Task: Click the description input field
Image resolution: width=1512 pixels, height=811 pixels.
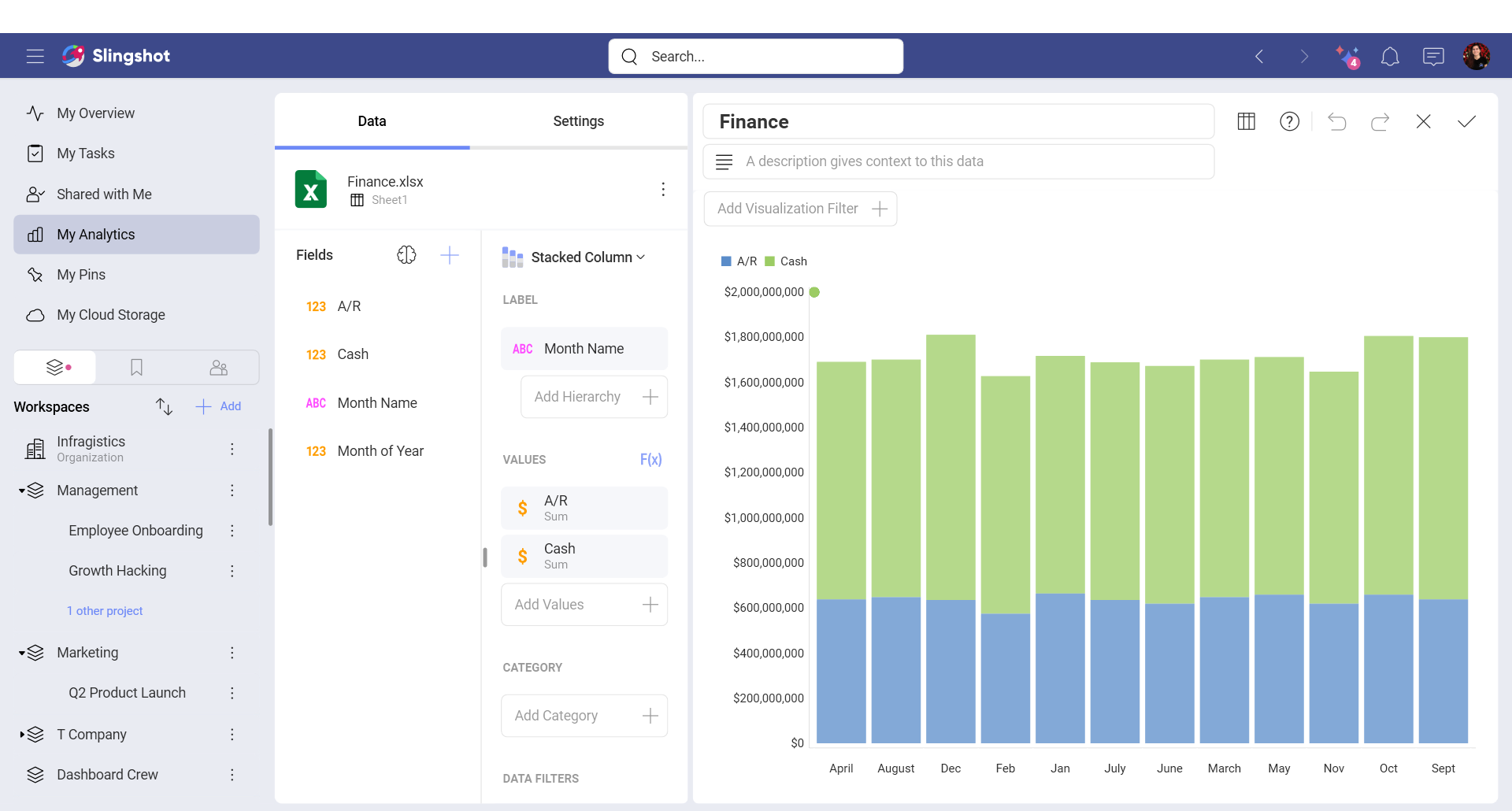Action: click(958, 161)
